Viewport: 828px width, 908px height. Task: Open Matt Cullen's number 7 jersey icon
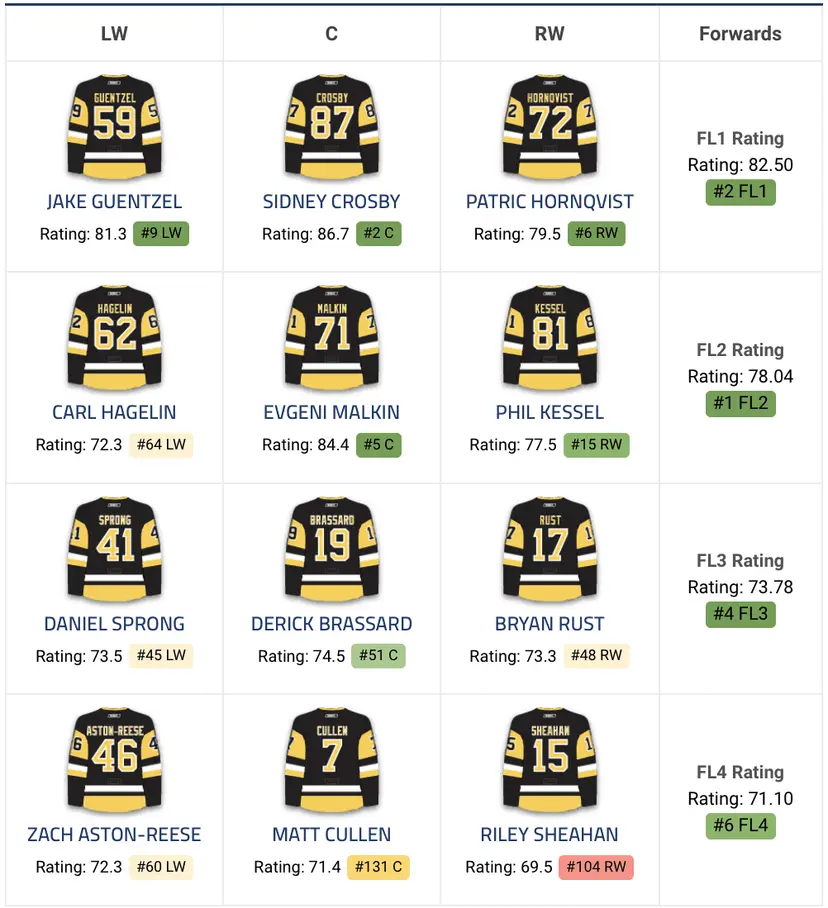click(331, 756)
